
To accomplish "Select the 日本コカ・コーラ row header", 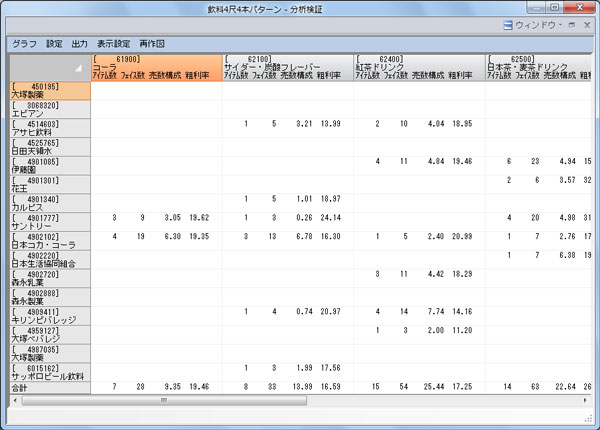I will pyautogui.click(x=50, y=241).
